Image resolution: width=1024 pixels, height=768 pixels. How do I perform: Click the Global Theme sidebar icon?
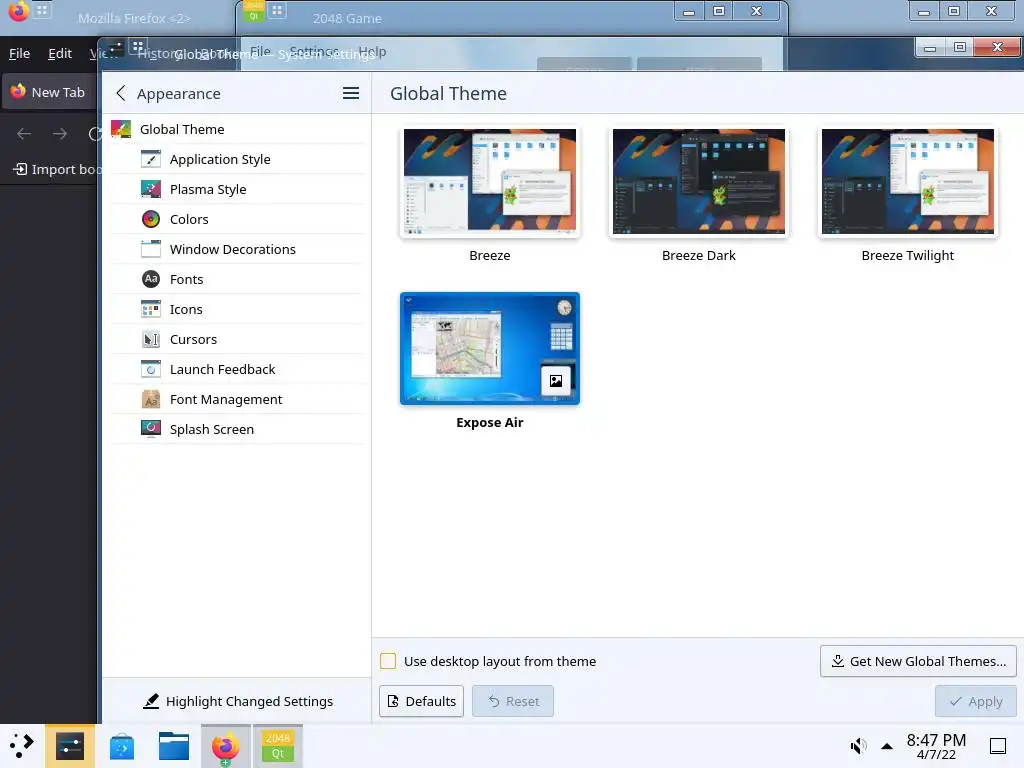point(121,129)
